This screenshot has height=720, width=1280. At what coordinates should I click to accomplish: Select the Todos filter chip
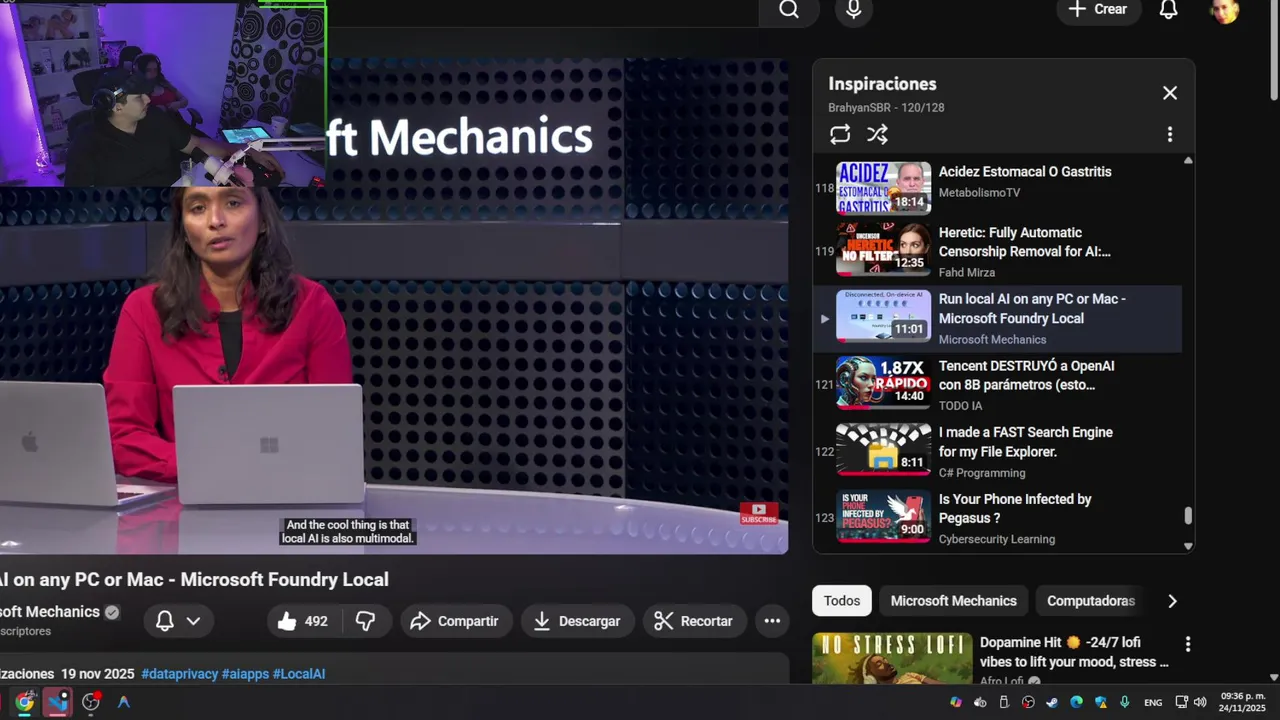point(842,601)
